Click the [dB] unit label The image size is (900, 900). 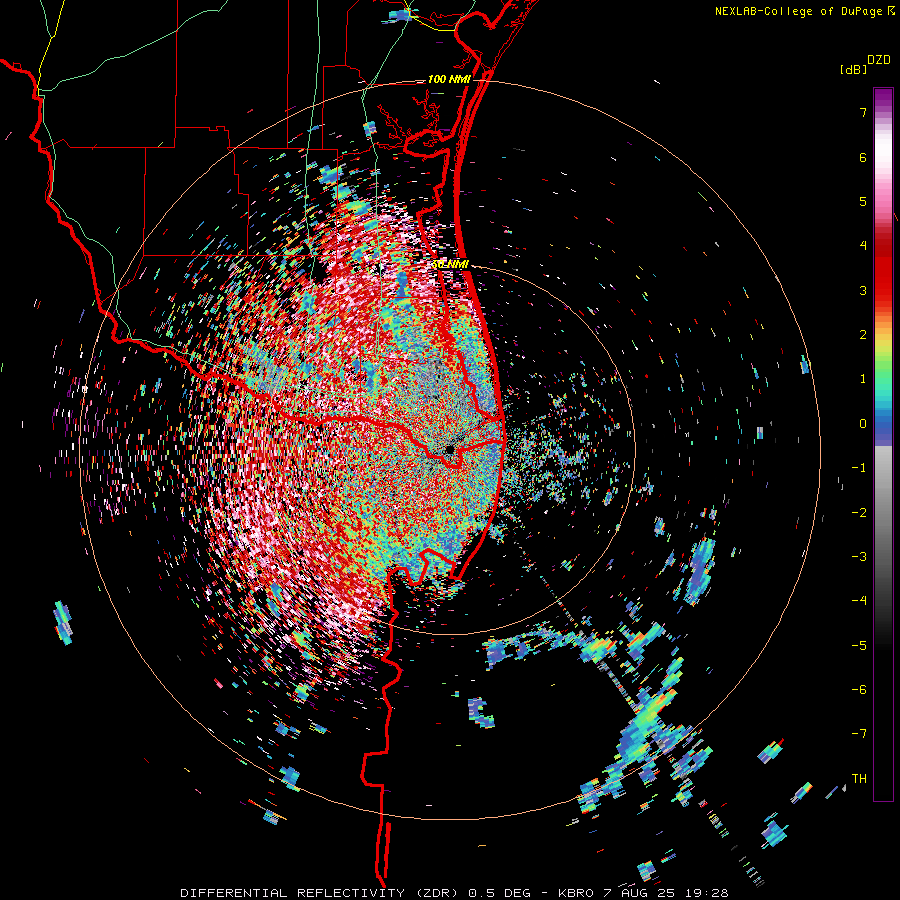pyautogui.click(x=854, y=69)
